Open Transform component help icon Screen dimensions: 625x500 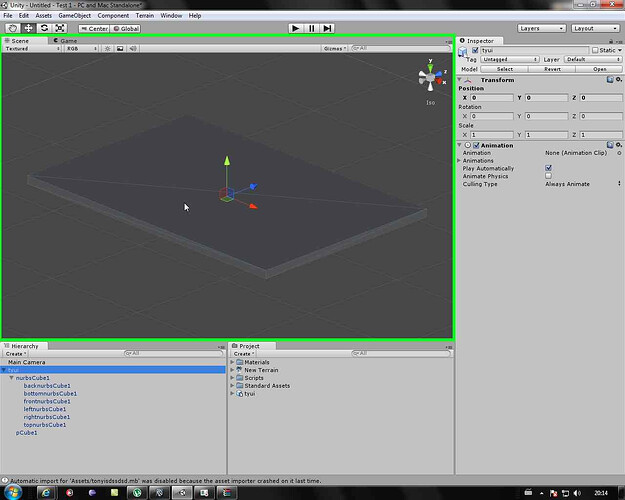coord(610,80)
